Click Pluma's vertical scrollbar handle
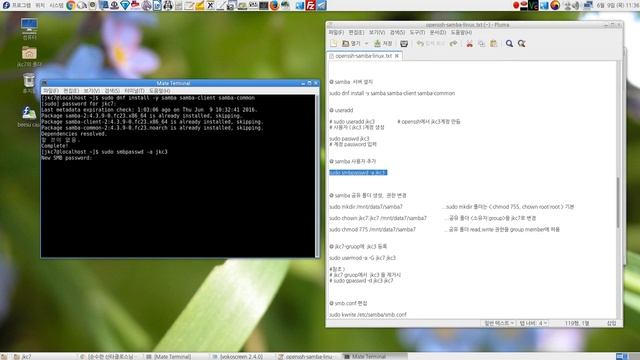This screenshot has height=360, width=640. [619, 202]
